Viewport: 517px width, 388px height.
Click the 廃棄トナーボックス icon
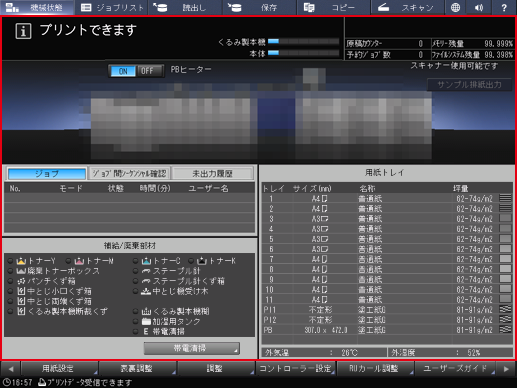click(x=21, y=271)
